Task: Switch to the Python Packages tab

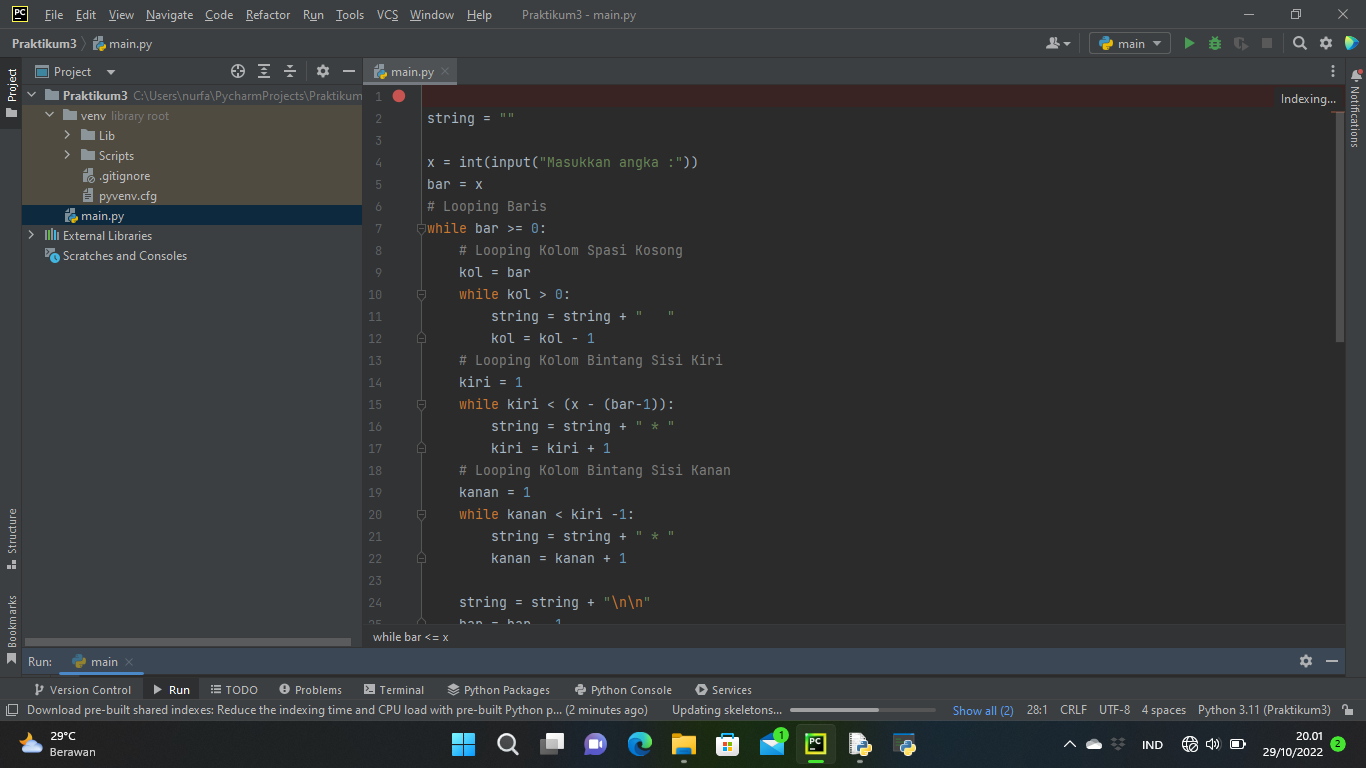Action: pos(499,689)
